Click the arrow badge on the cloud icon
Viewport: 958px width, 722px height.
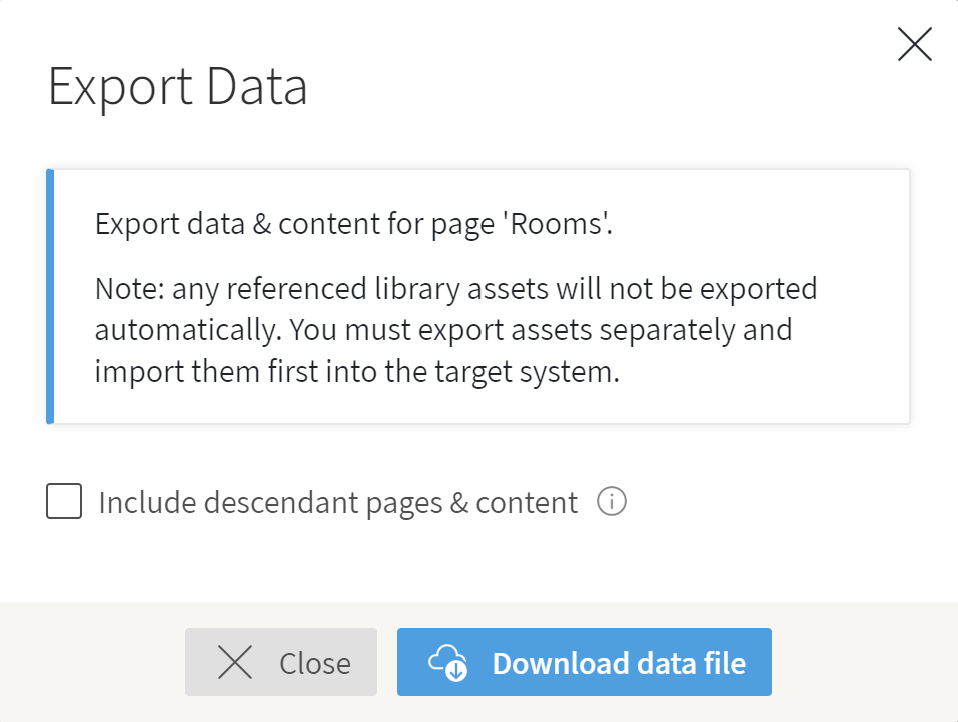[x=456, y=671]
